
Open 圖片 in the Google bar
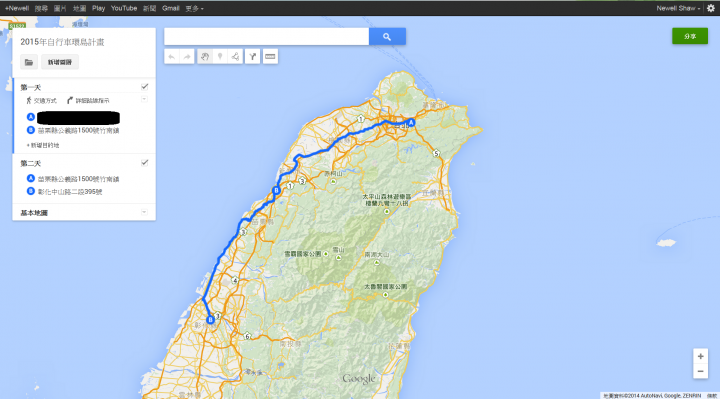60,8
